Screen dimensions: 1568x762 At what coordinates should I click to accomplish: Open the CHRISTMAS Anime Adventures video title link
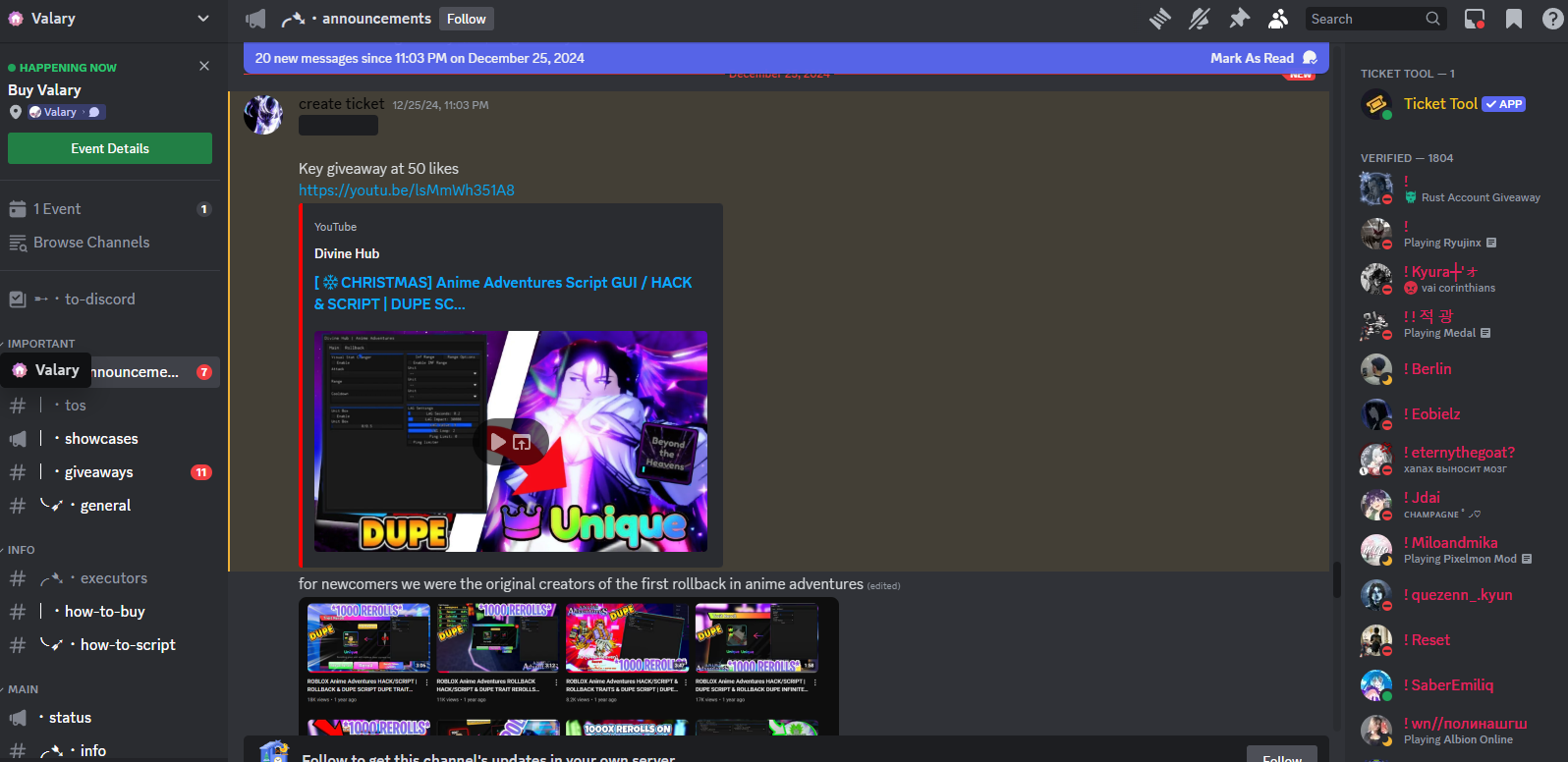click(x=503, y=293)
